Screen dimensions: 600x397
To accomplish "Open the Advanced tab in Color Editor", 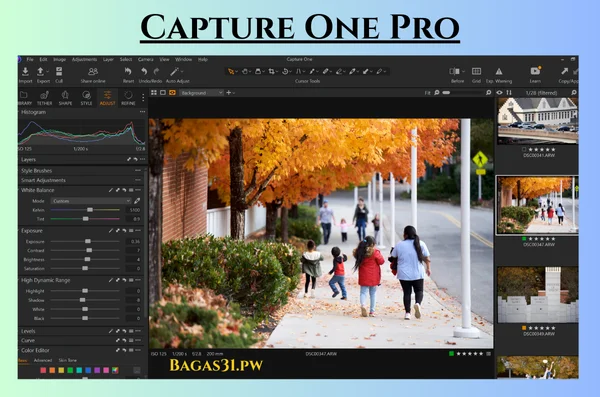I will click(x=43, y=360).
